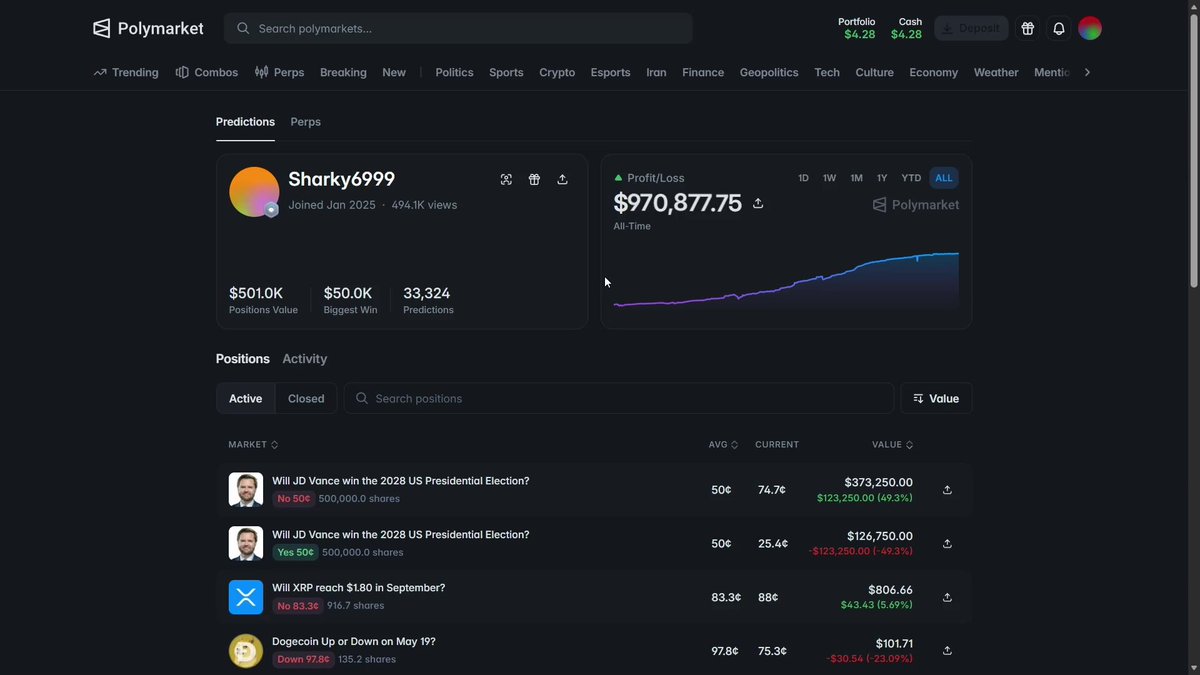Click the Deposit button
Screen dimensions: 1200x675
971,28
